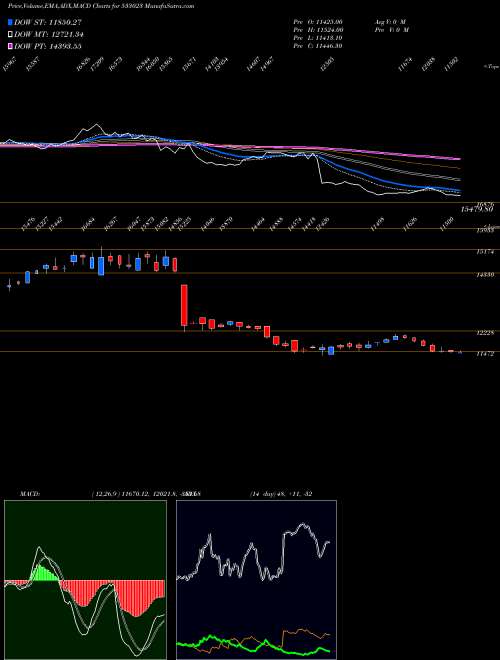500x660 pixels.
Task: Click the white ADX line at its peak
Action: 303,525
